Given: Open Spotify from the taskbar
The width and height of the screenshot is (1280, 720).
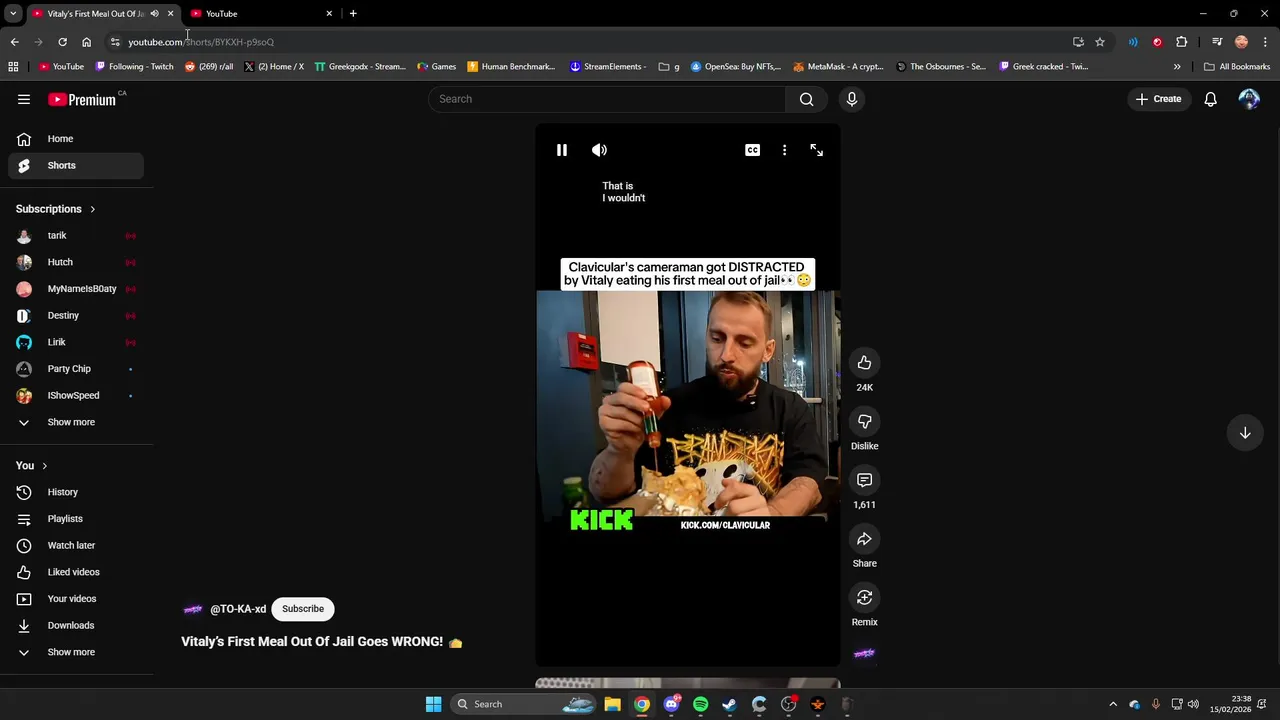Looking at the screenshot, I should pyautogui.click(x=701, y=704).
